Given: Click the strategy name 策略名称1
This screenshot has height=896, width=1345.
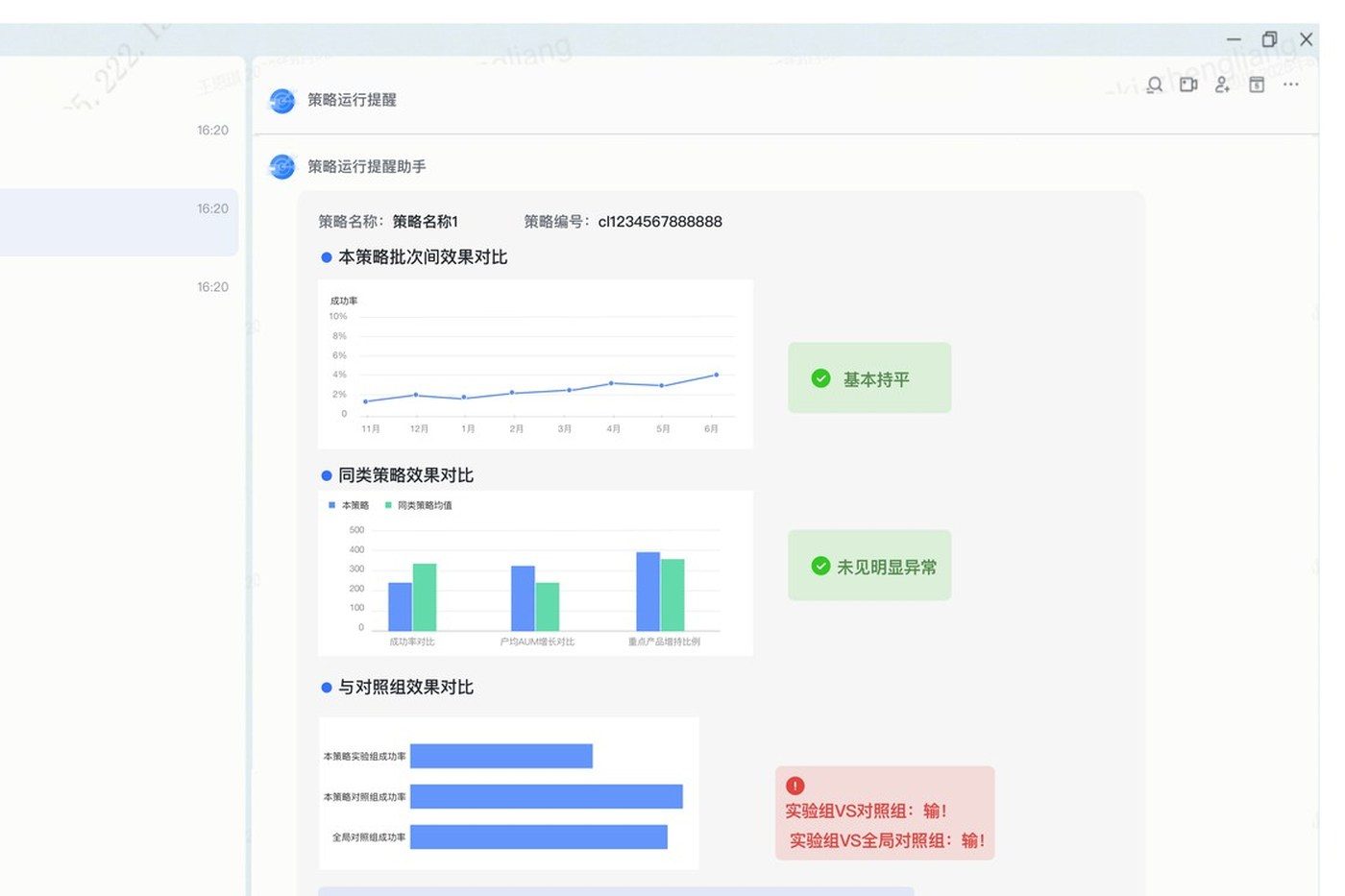Looking at the screenshot, I should point(426,222).
